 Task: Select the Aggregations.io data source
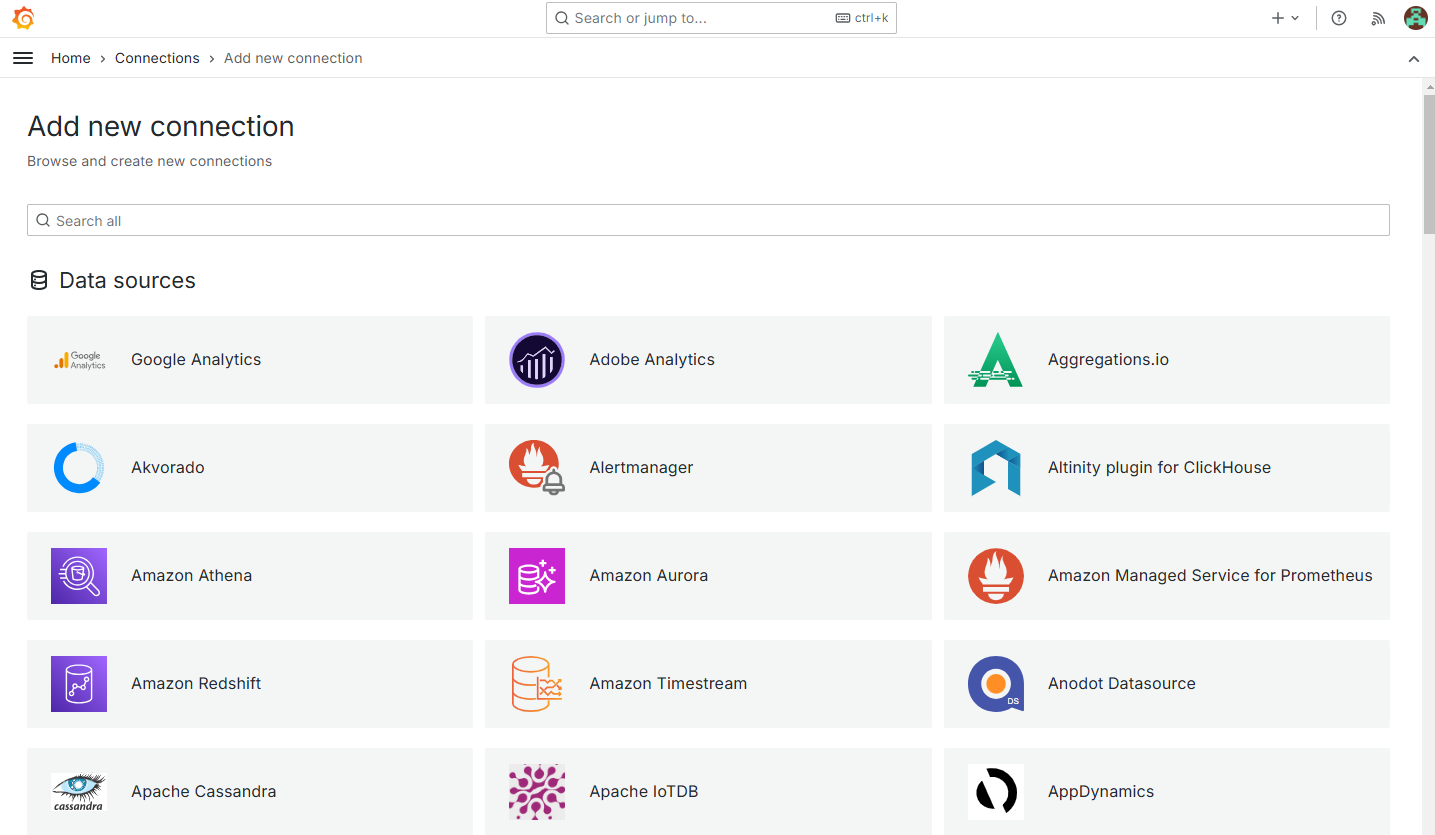click(x=1167, y=360)
